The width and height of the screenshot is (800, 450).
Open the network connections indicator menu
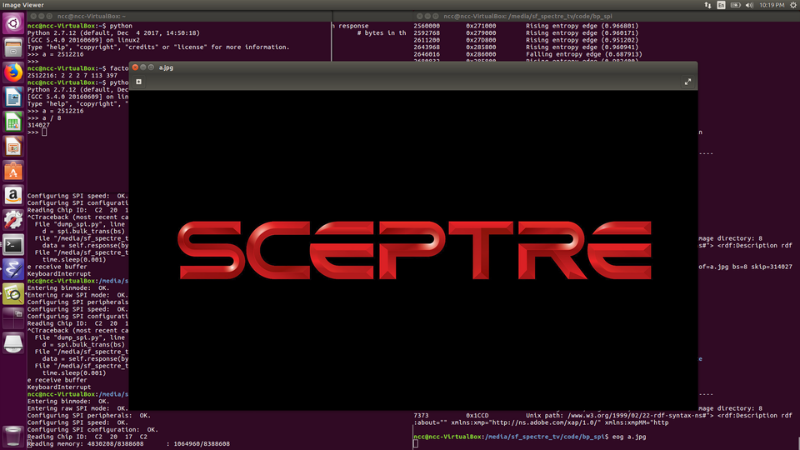[708, 5]
